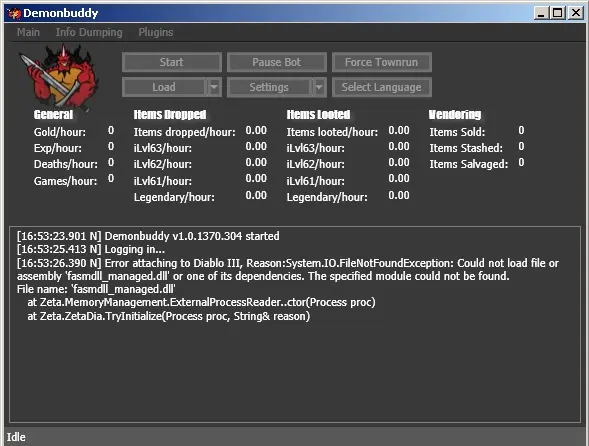Open the Load dropdown arrow
This screenshot has height=446, width=589.
point(214,87)
